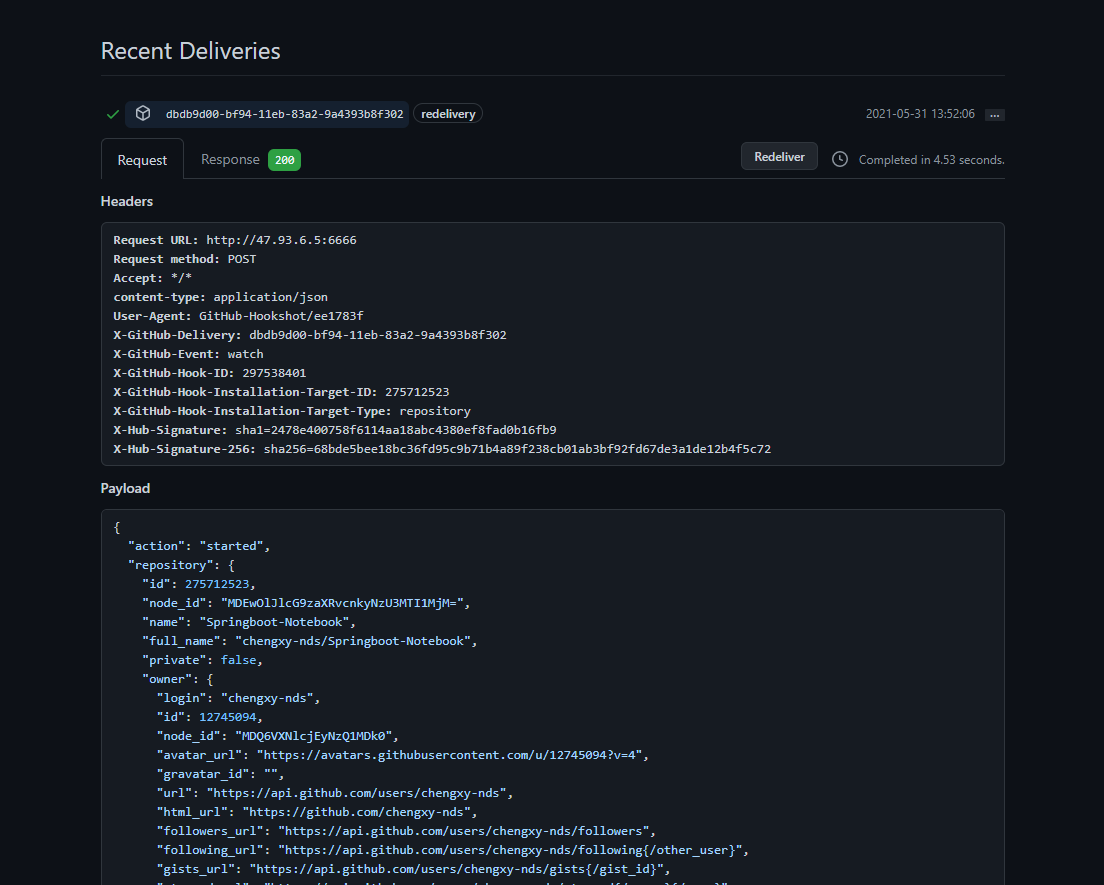
Task: Click the owner "url" api.github.com/users/chengxy-nds line
Action: [335, 793]
